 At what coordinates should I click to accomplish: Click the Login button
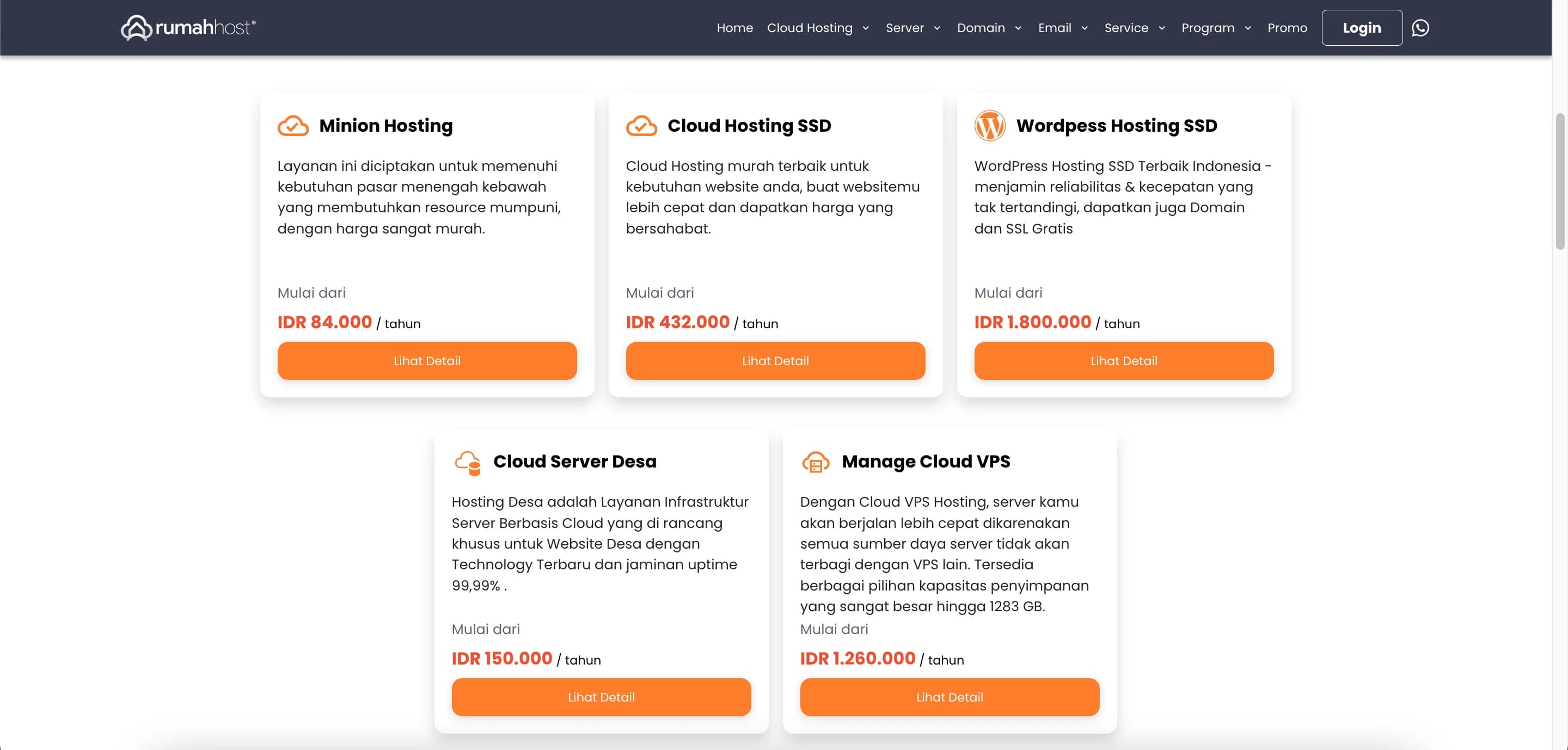coord(1362,27)
